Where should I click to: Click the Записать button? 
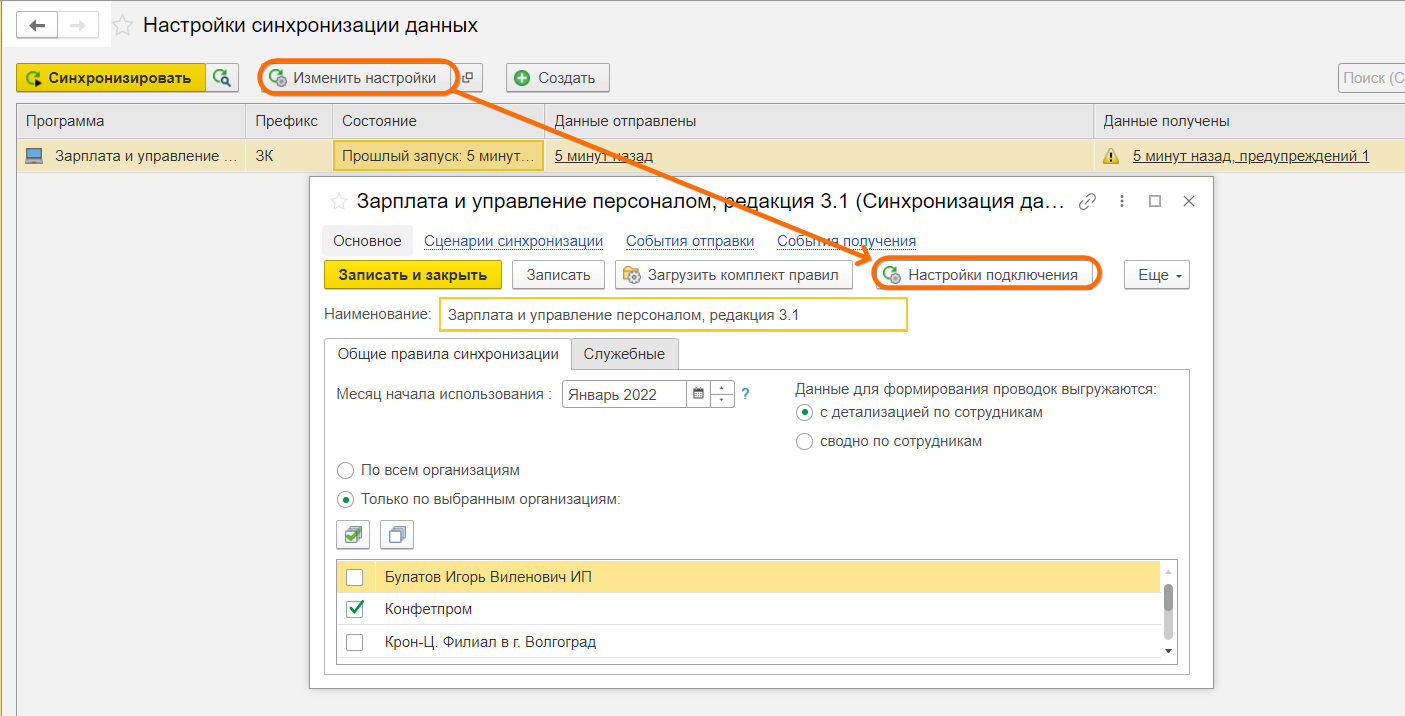(558, 275)
